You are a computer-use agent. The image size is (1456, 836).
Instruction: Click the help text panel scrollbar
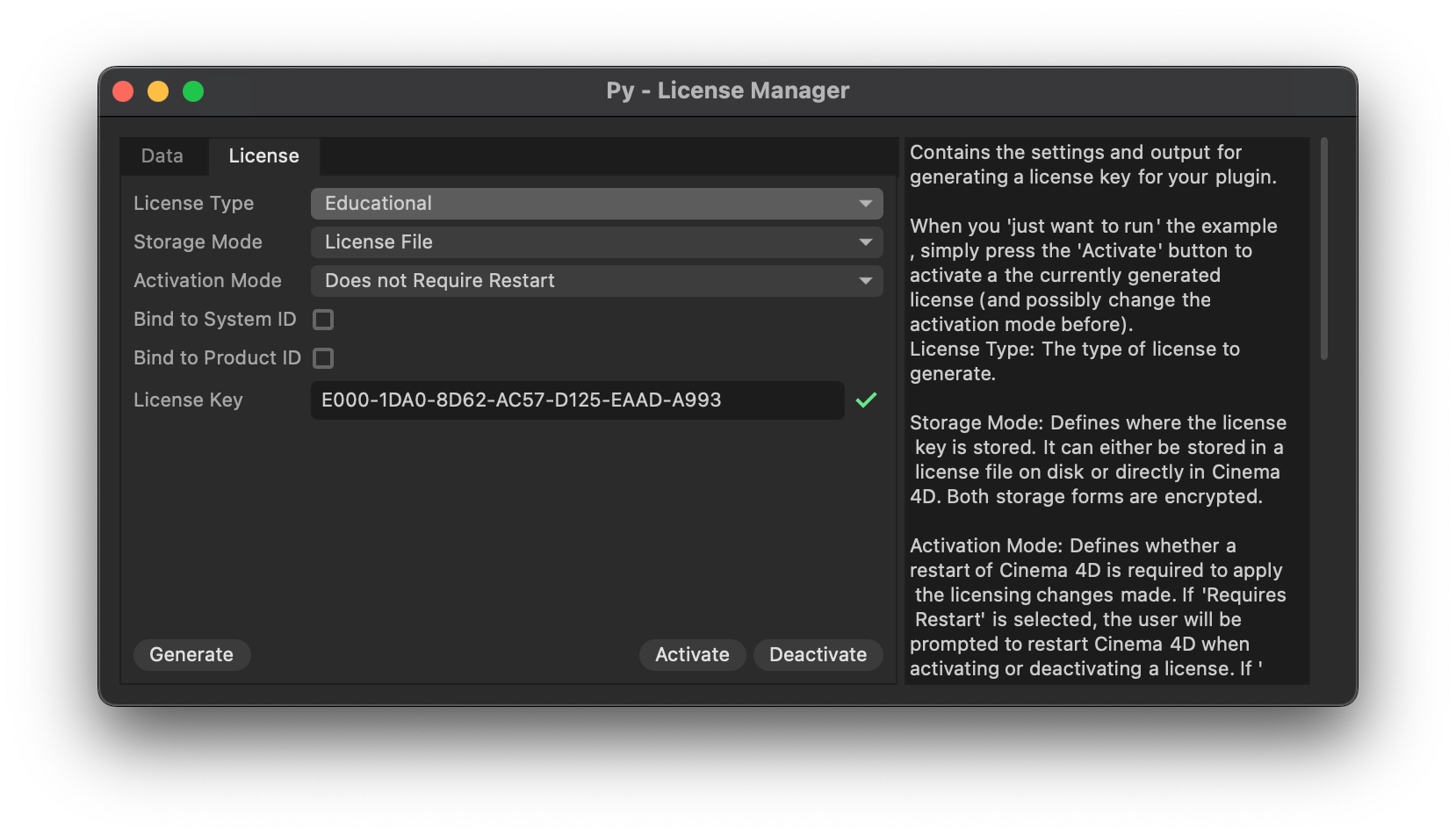pos(1323,249)
